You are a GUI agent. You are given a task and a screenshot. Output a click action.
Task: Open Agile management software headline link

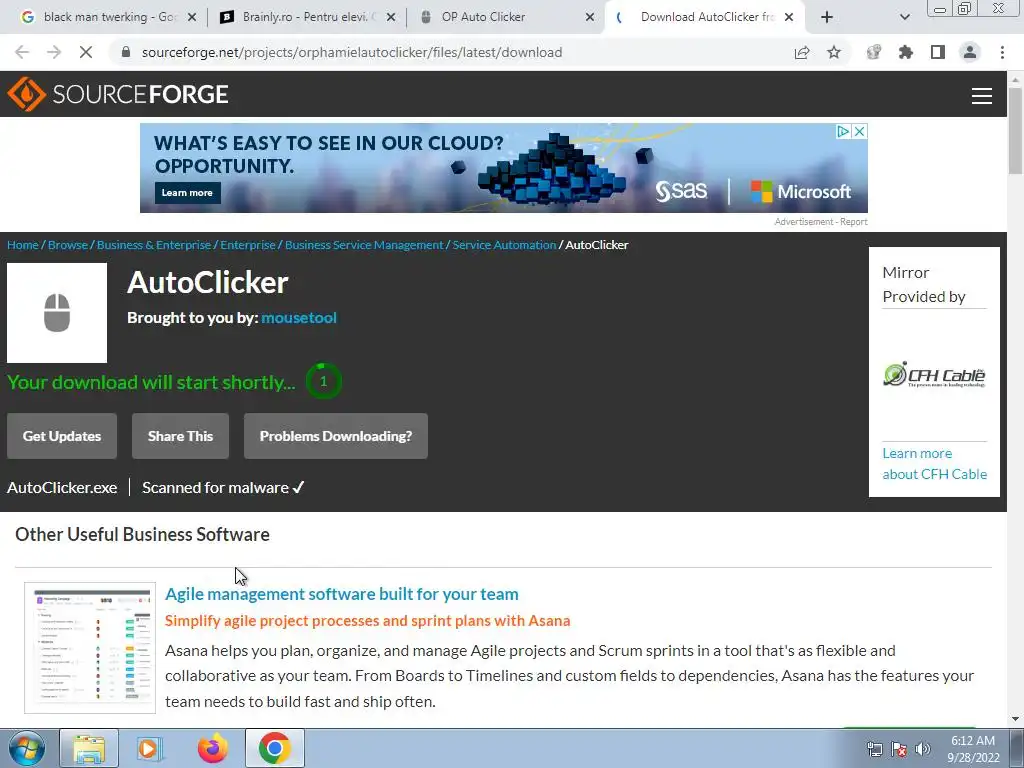[x=342, y=594]
